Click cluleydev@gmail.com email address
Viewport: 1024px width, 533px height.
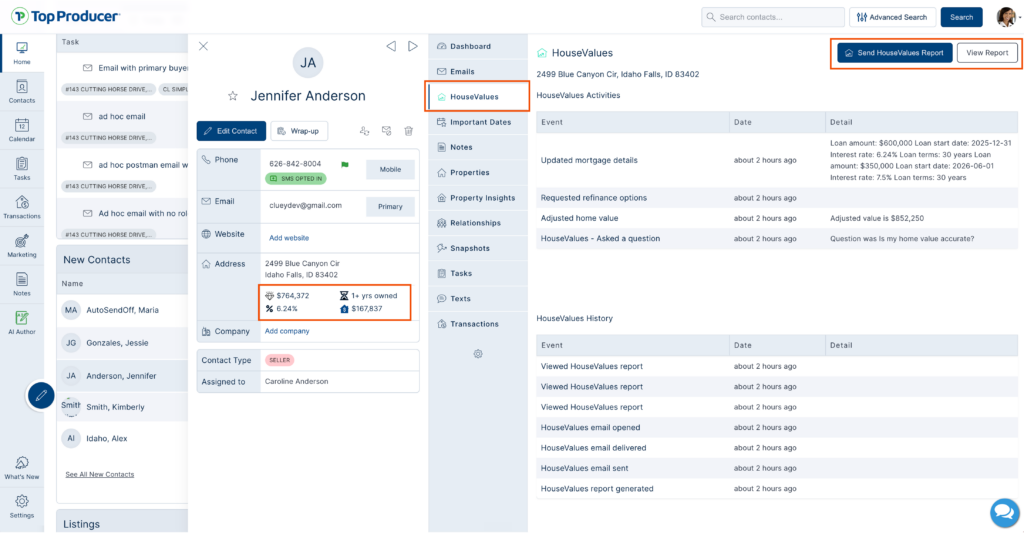coord(305,205)
